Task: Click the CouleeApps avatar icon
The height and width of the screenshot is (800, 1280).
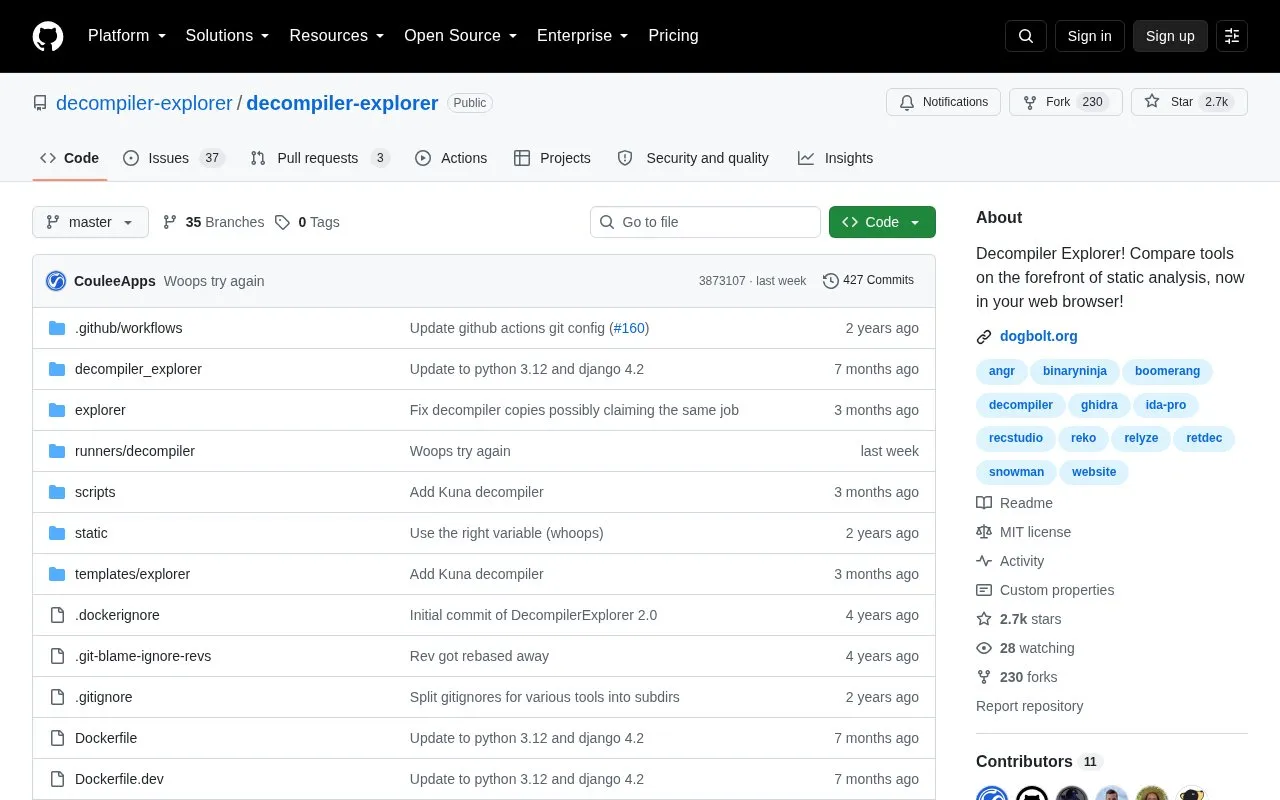Action: point(56,281)
